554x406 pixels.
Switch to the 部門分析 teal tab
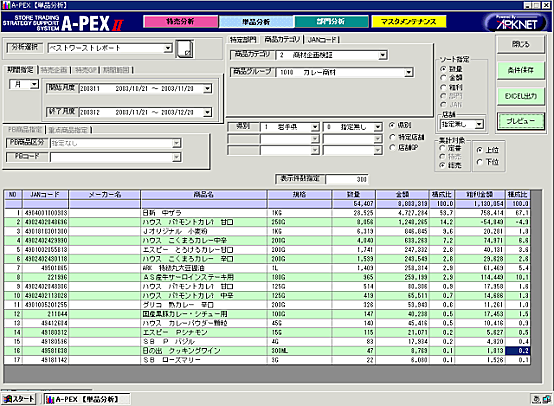pyautogui.click(x=331, y=22)
